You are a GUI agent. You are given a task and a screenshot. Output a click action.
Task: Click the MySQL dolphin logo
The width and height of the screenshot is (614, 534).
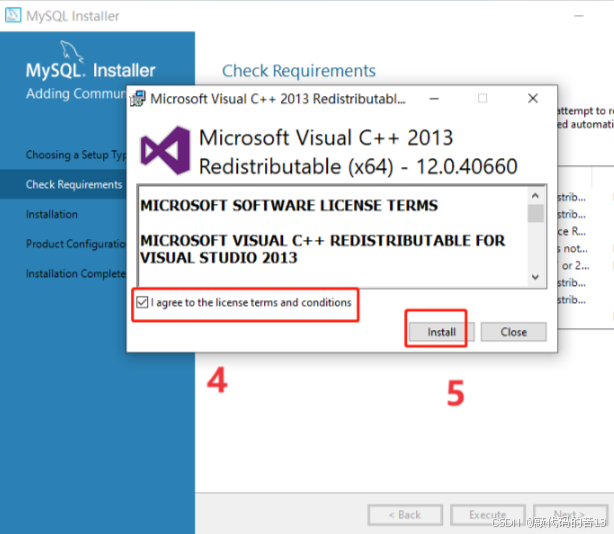(71, 51)
